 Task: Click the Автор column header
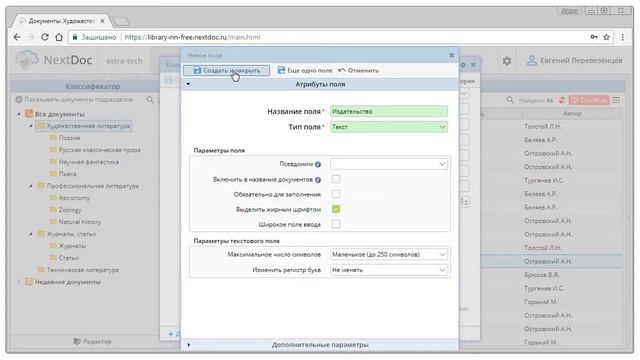pyautogui.click(x=572, y=113)
